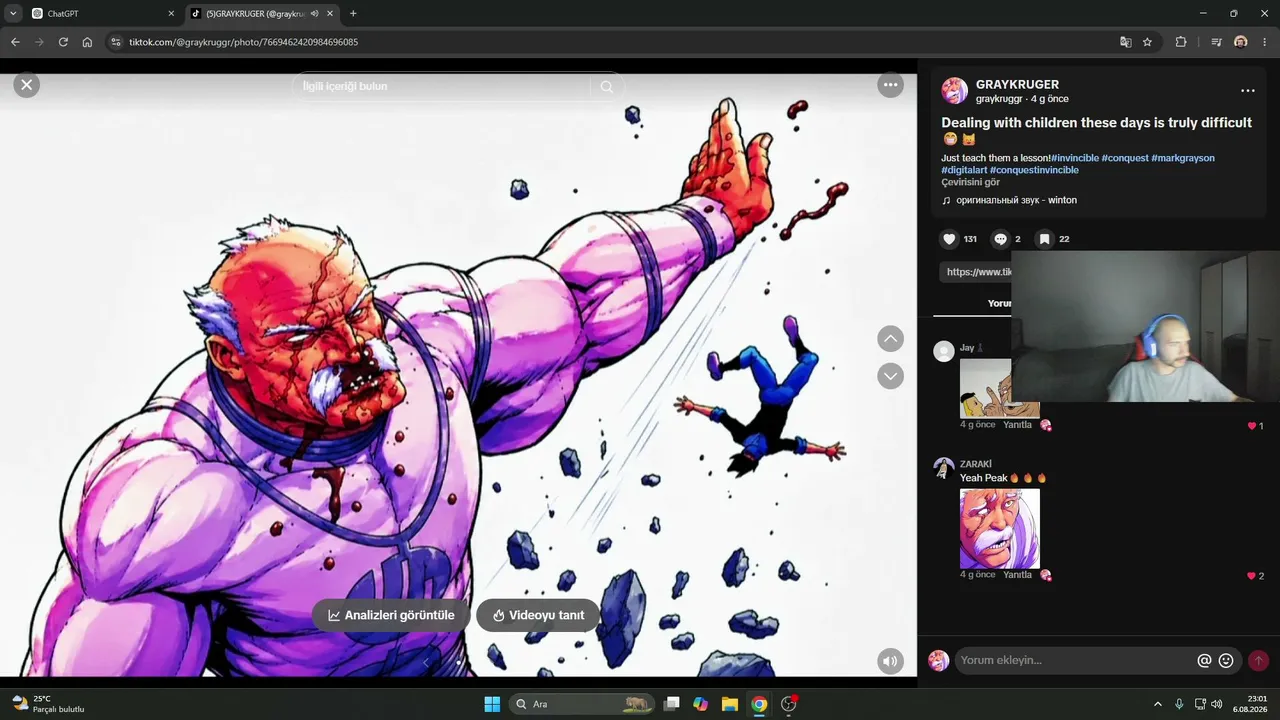Viewport: 1280px width, 720px height.
Task: Open ZARAKİ's profile avatar
Action: (944, 468)
